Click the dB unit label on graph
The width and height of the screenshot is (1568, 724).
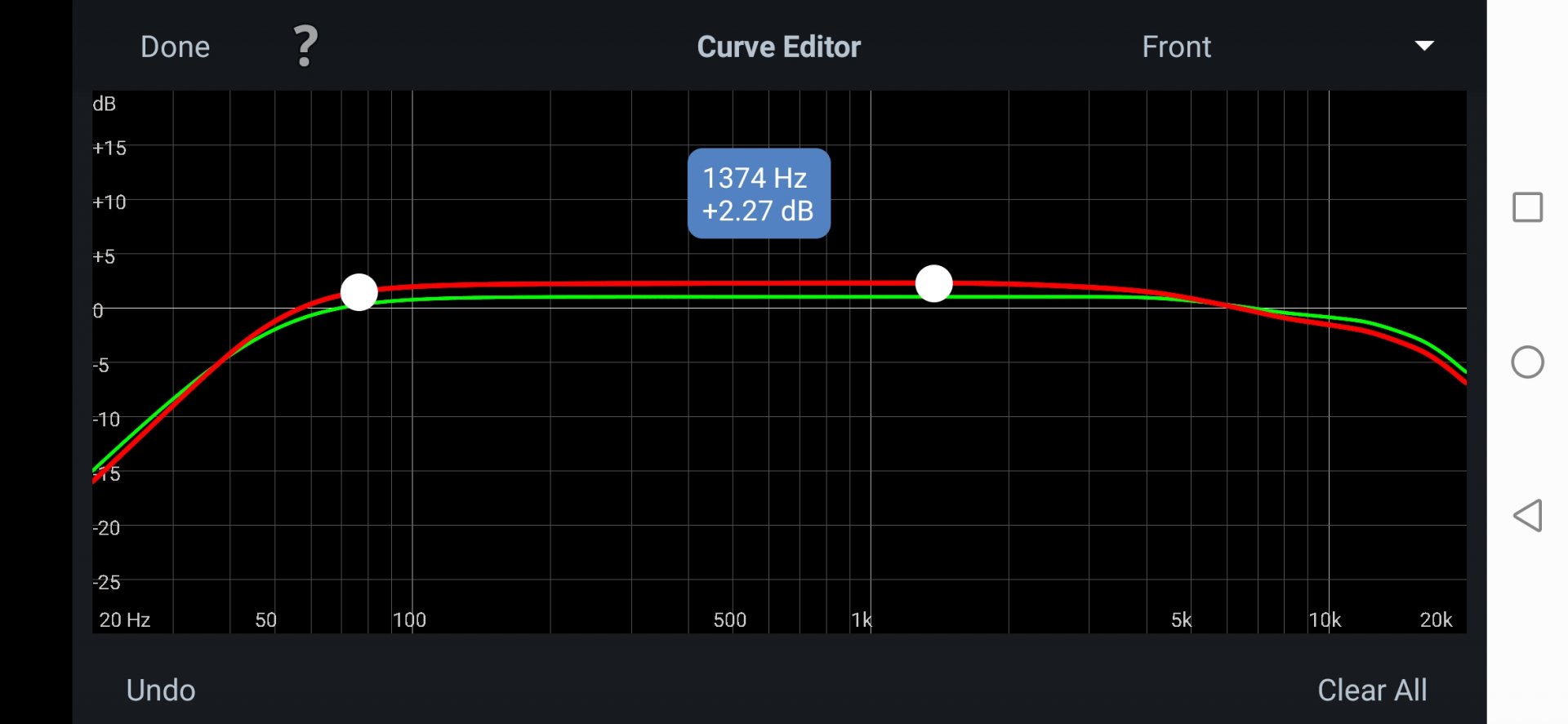[x=105, y=104]
